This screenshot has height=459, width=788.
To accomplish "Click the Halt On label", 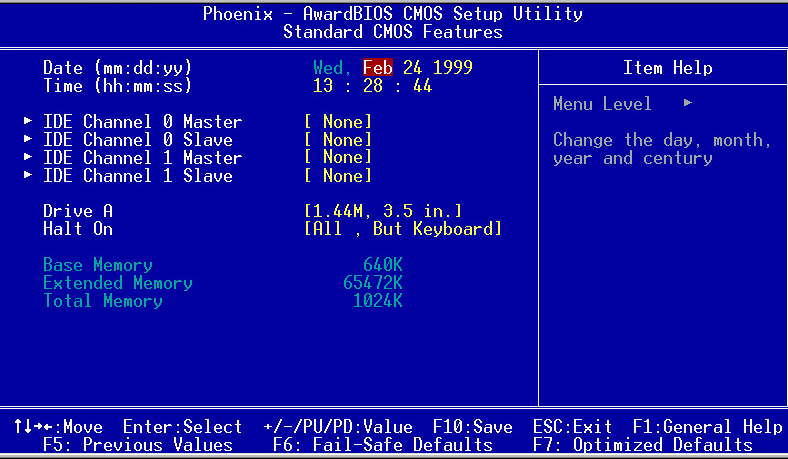I will [77, 229].
